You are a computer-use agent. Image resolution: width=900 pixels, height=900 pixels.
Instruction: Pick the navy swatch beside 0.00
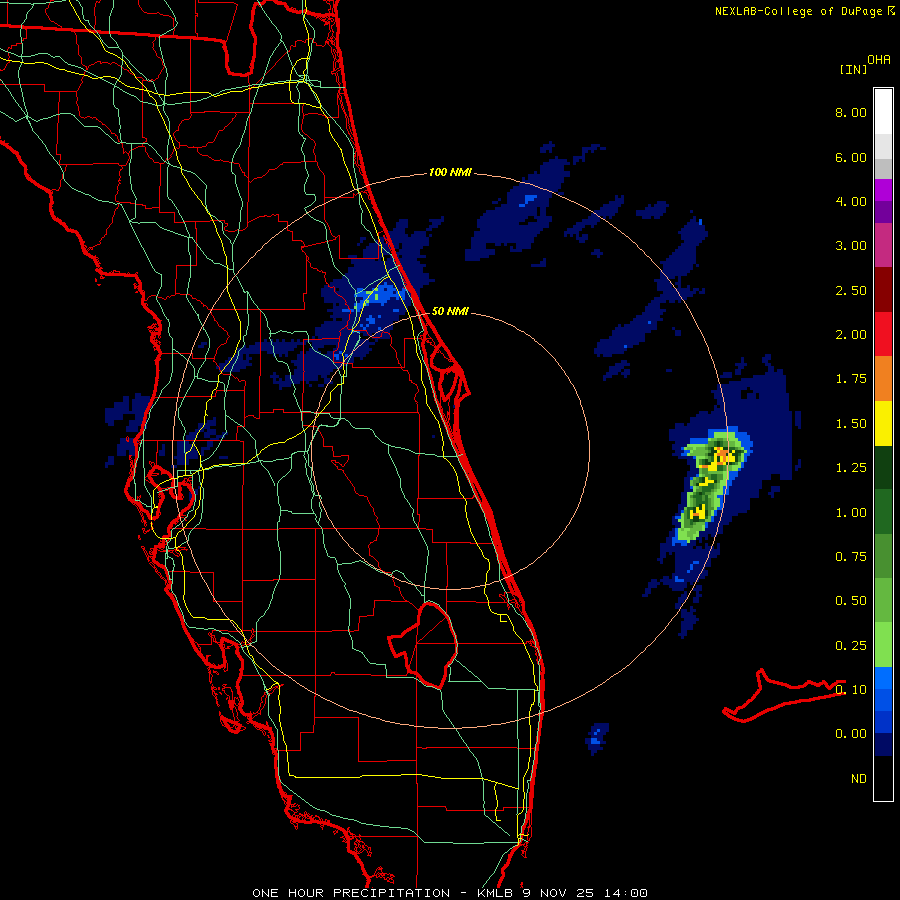click(x=883, y=745)
